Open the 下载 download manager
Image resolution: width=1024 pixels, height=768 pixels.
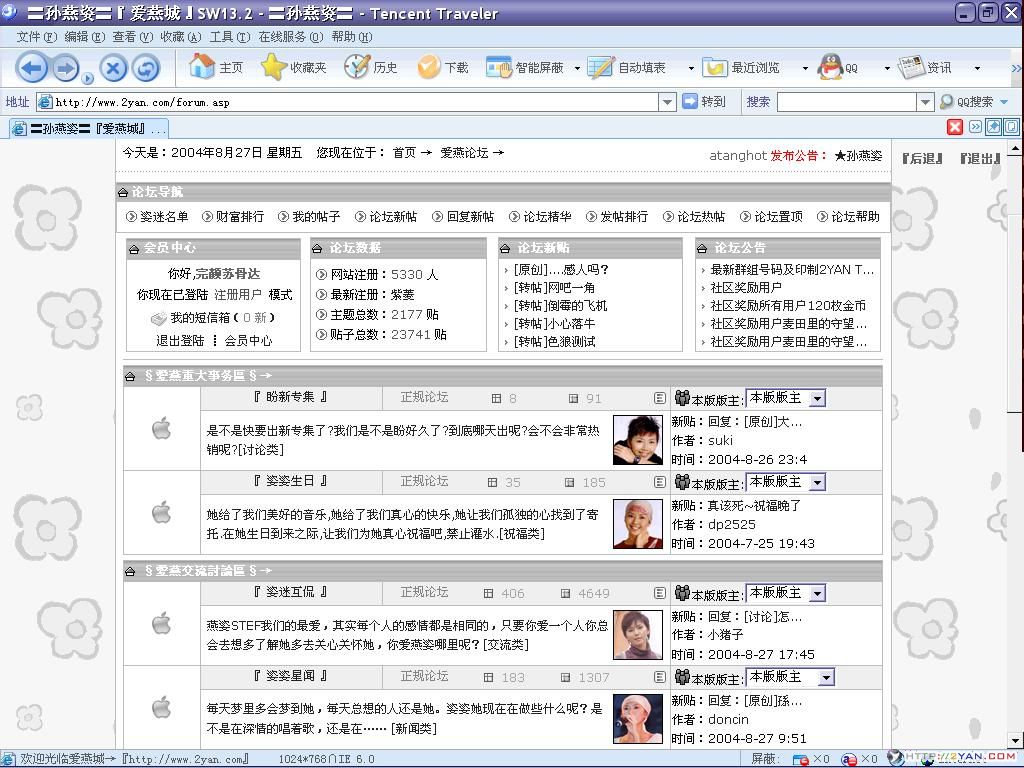tap(447, 67)
